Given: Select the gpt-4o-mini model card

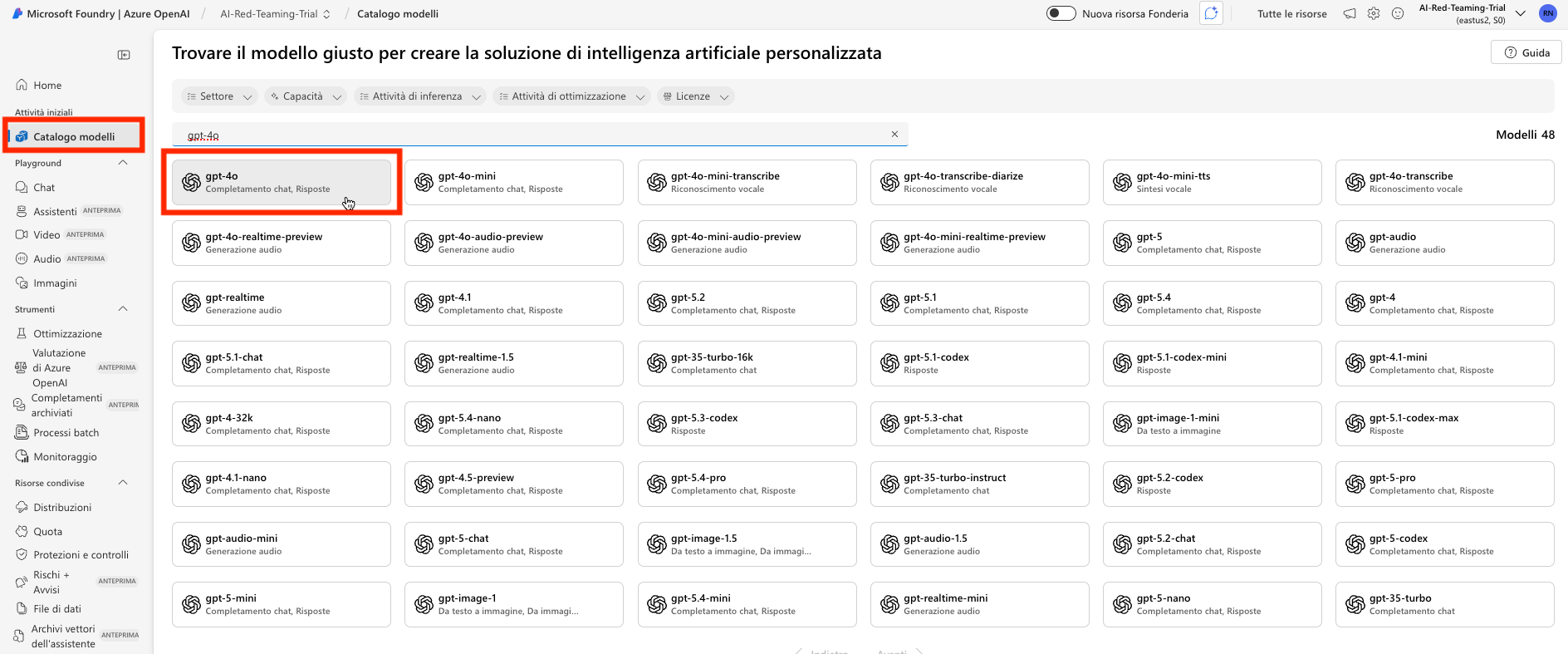Looking at the screenshot, I should point(514,182).
